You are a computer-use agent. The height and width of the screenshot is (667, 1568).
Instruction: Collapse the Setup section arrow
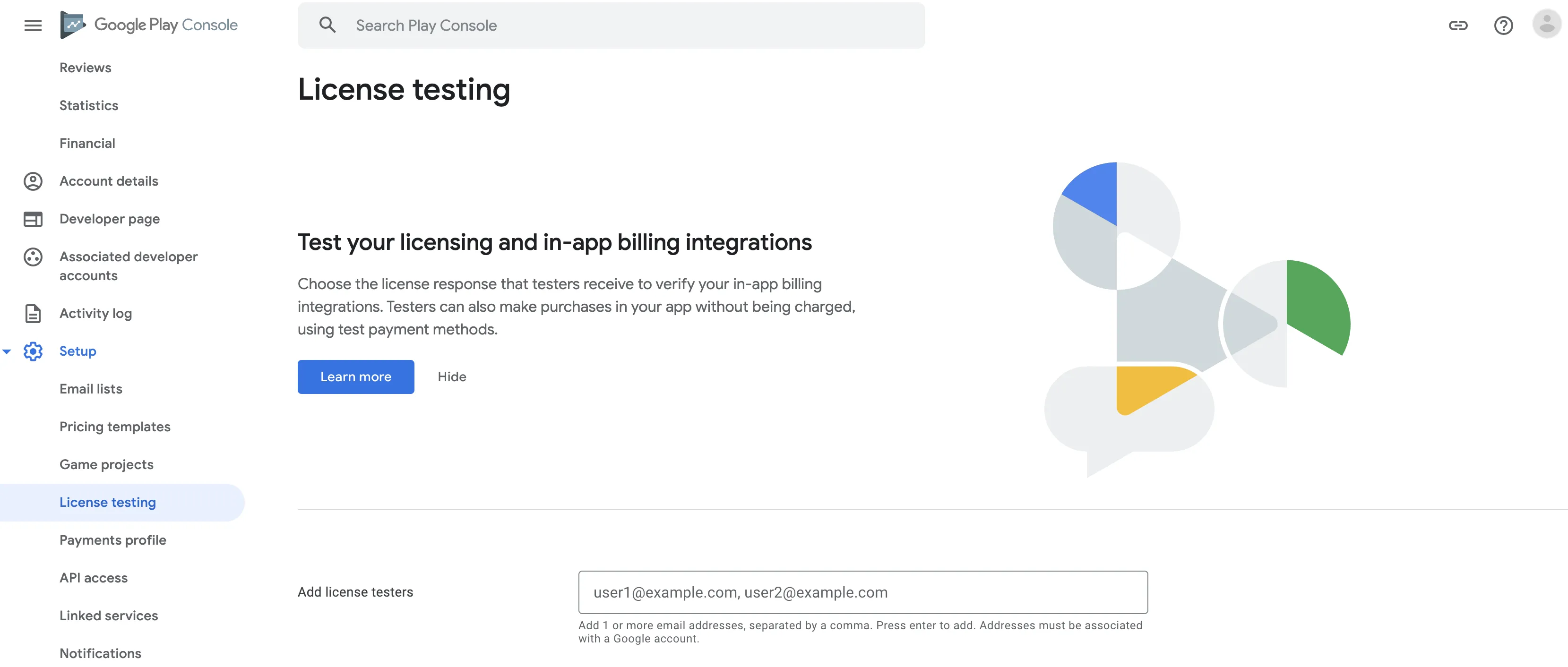point(7,351)
